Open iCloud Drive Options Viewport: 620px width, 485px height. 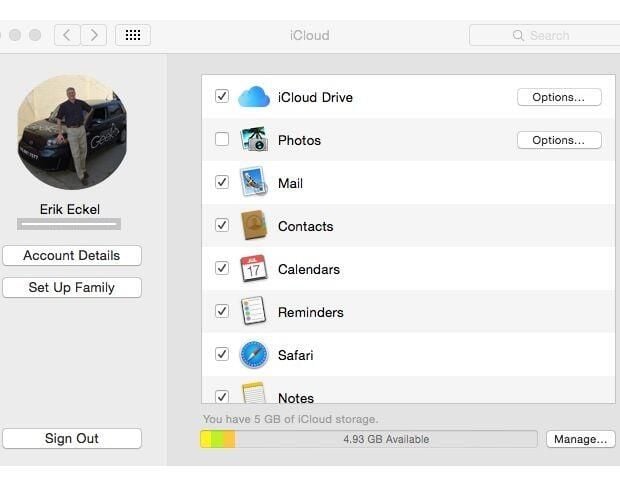click(559, 97)
